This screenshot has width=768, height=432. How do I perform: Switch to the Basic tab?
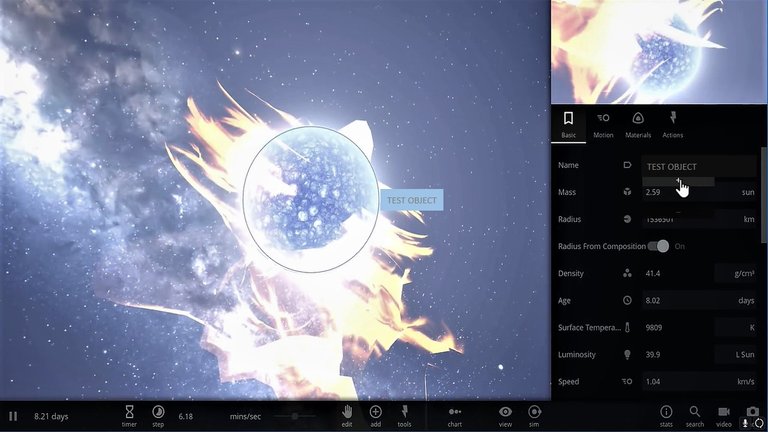click(569, 124)
